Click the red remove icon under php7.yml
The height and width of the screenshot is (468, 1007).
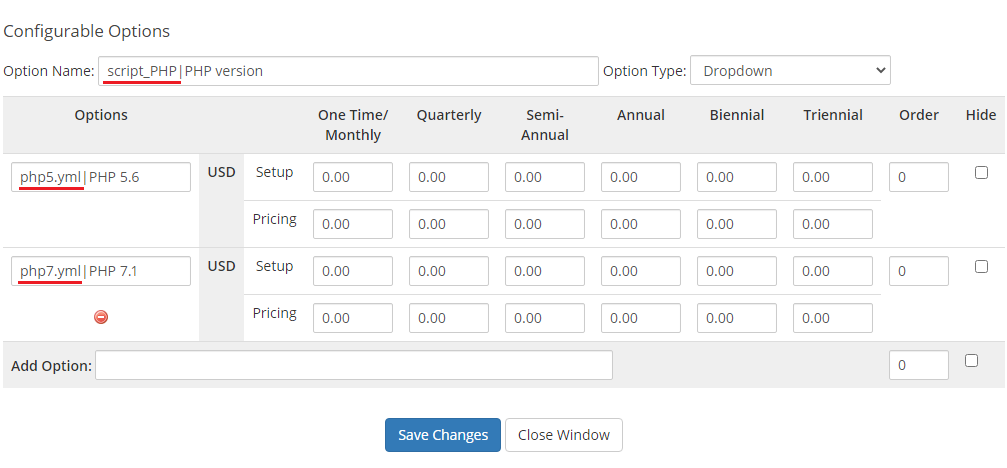101,317
